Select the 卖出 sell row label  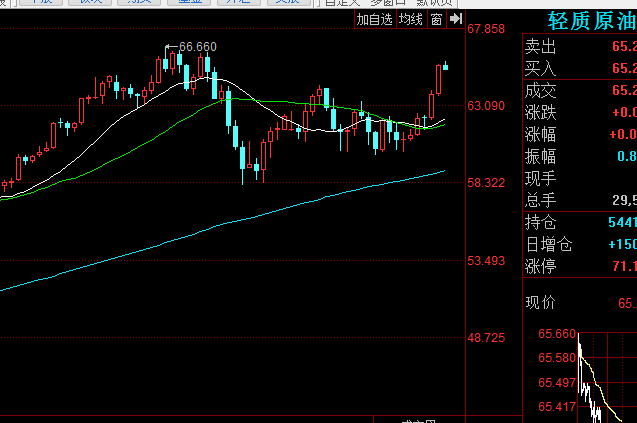[x=540, y=47]
